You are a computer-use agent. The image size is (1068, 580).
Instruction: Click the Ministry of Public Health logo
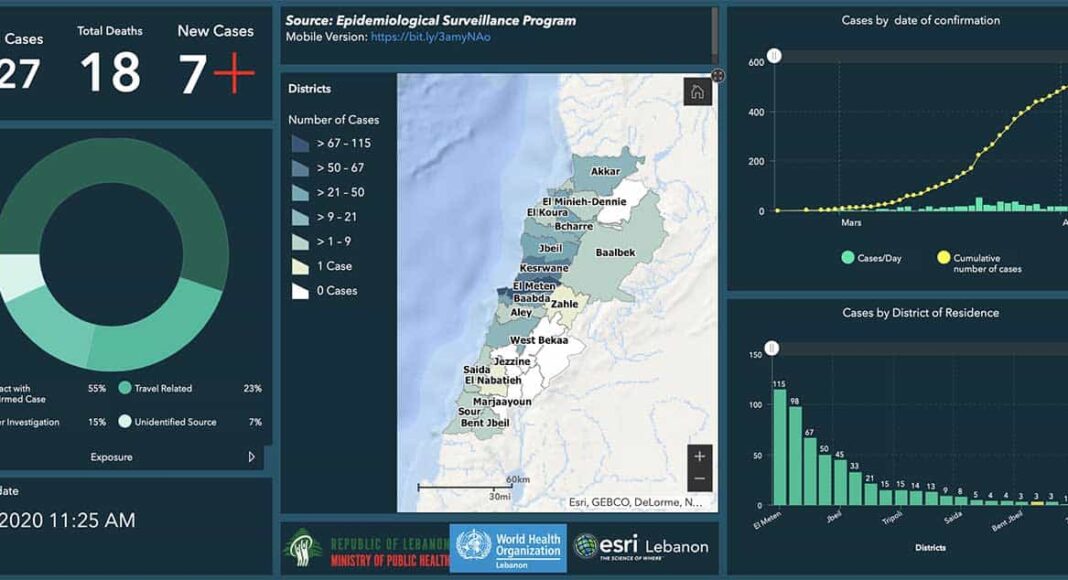coord(366,548)
